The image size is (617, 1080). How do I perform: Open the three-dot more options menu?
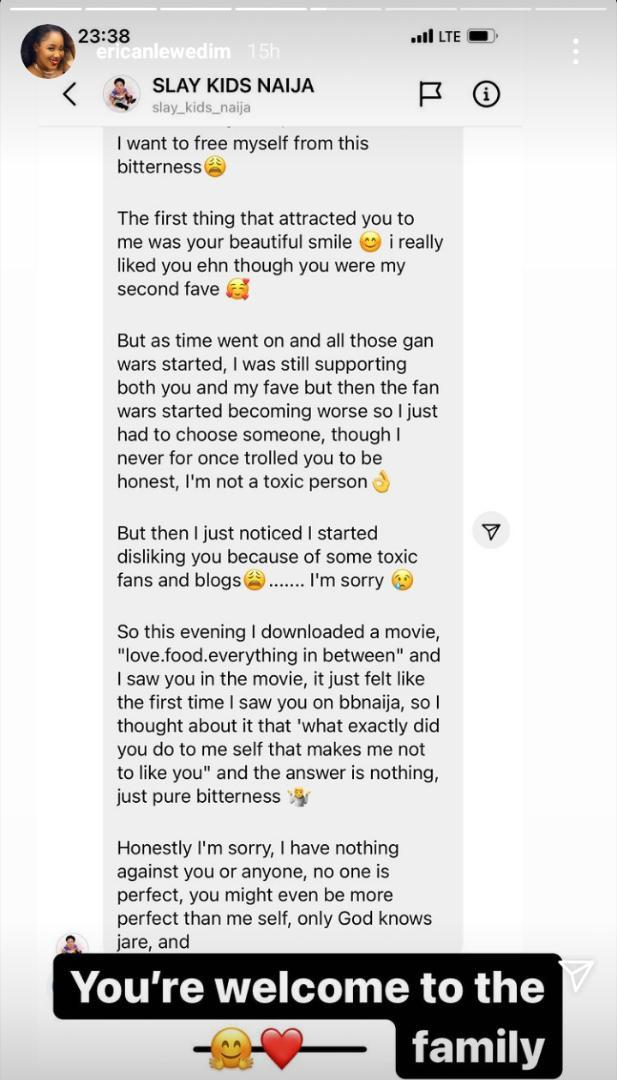[x=575, y=51]
